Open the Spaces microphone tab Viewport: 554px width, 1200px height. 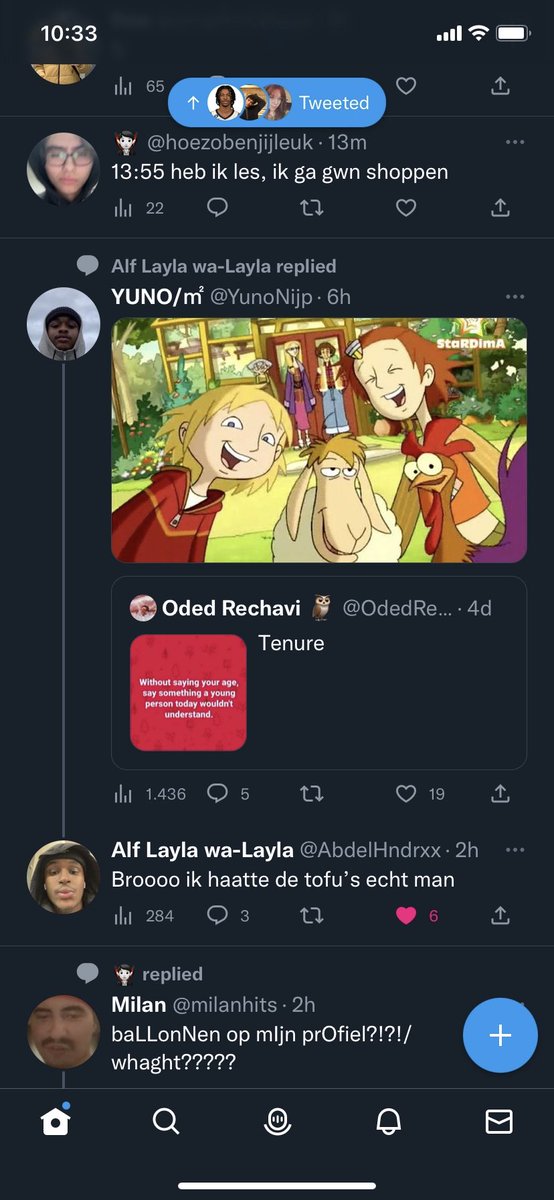point(277,1122)
